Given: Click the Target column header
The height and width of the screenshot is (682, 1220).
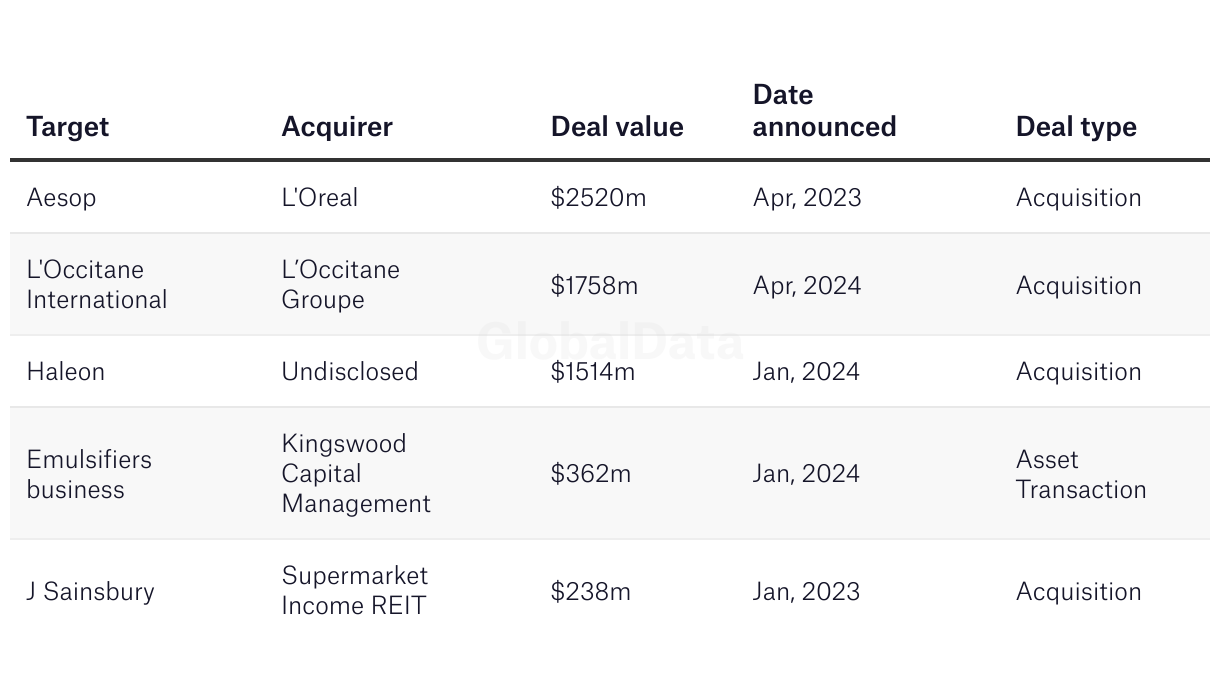Looking at the screenshot, I should (67, 127).
